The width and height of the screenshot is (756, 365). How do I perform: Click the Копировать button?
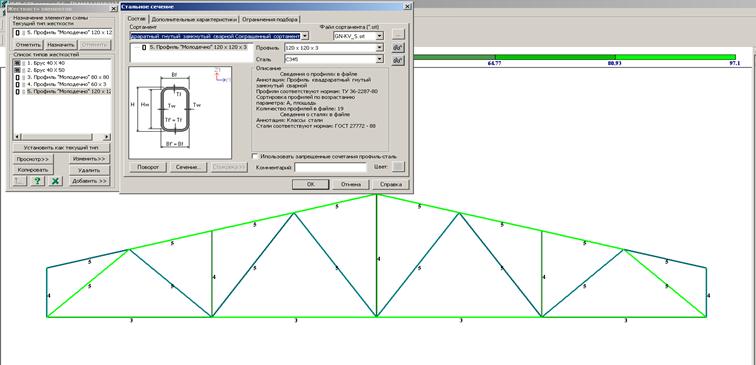click(x=33, y=170)
